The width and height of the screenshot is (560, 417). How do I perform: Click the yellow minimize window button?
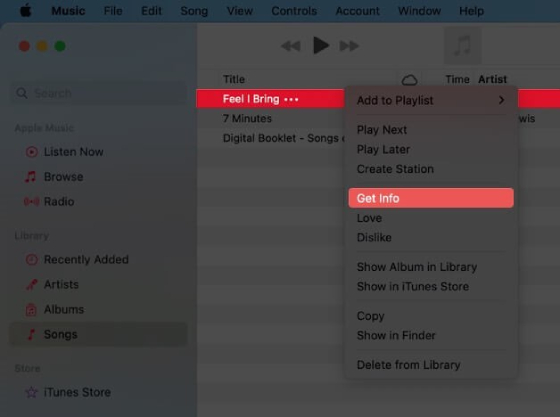[42, 46]
